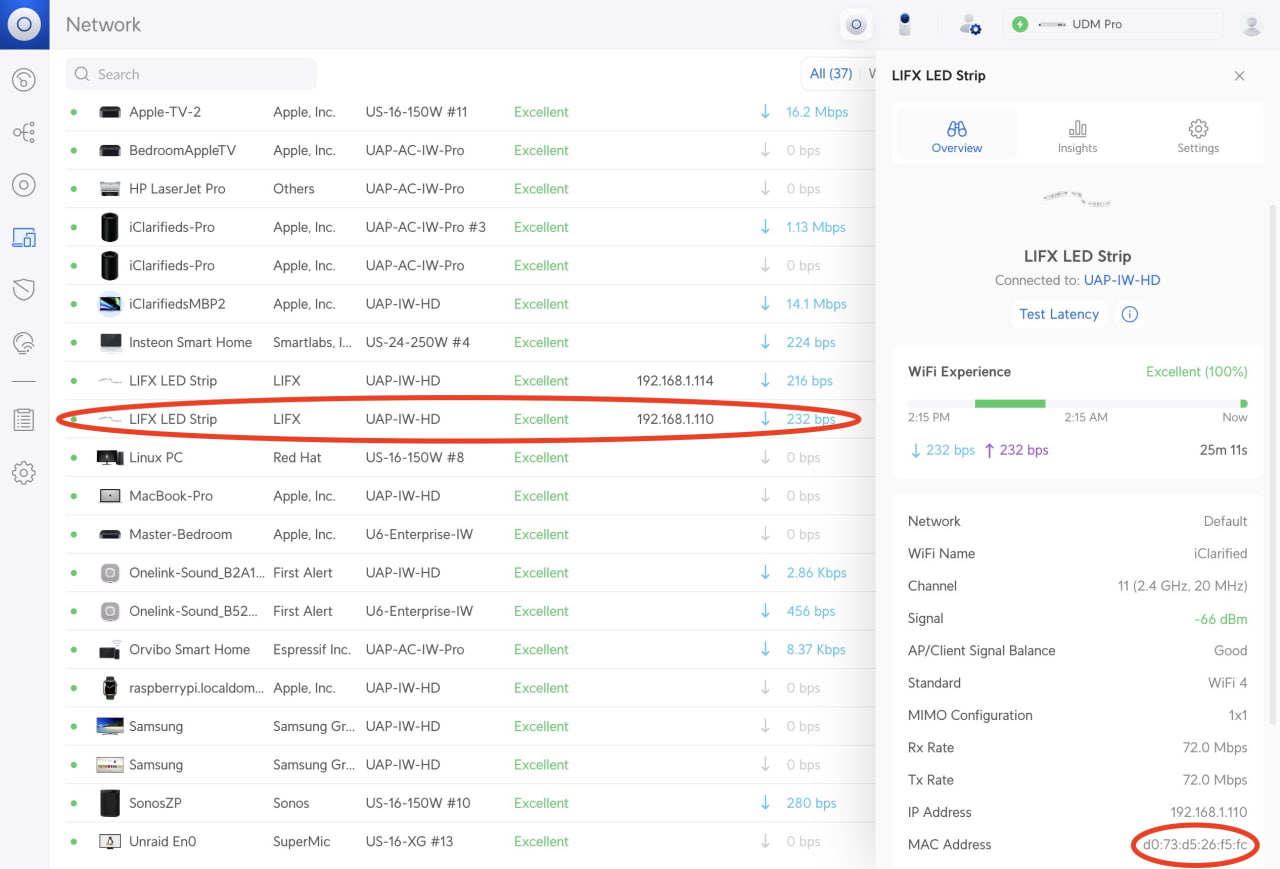
Task: Open the Topology icon in sidebar
Action: 24,132
